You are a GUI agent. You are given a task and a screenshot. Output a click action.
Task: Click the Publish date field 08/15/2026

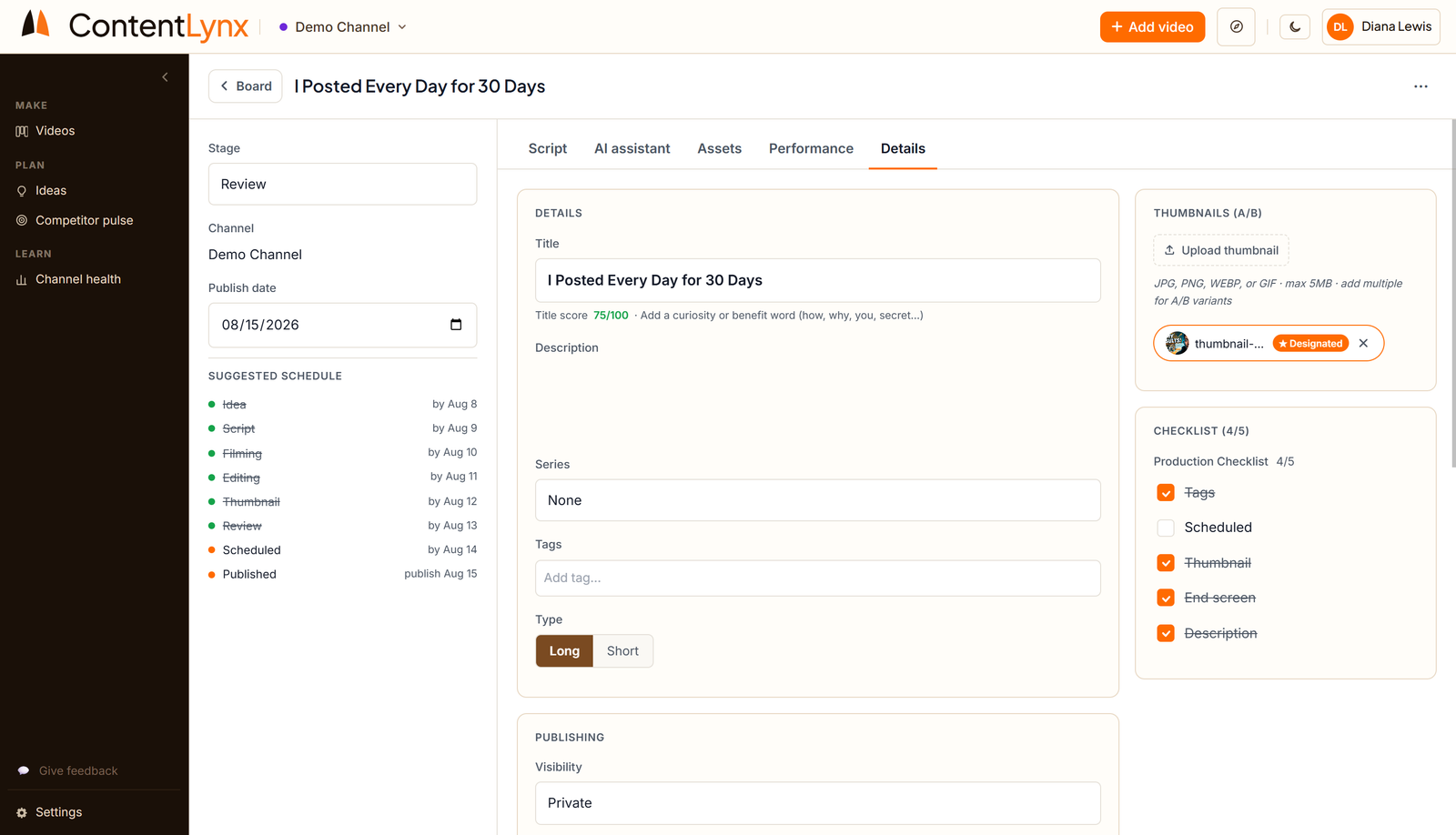click(342, 325)
